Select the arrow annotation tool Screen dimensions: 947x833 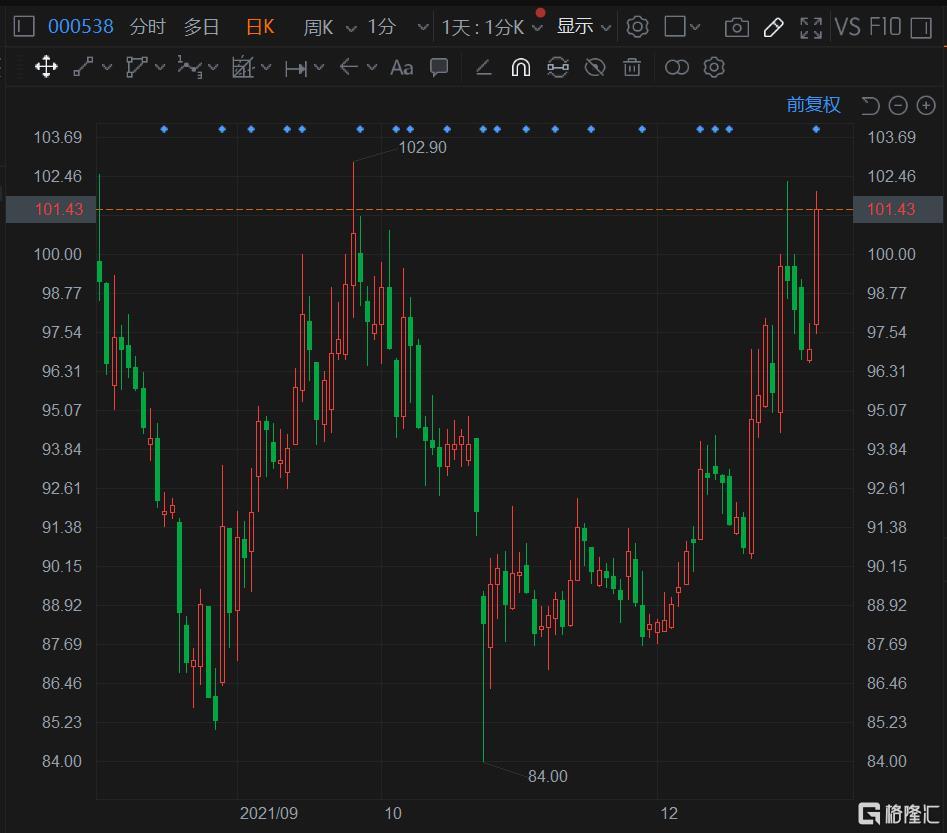(349, 67)
